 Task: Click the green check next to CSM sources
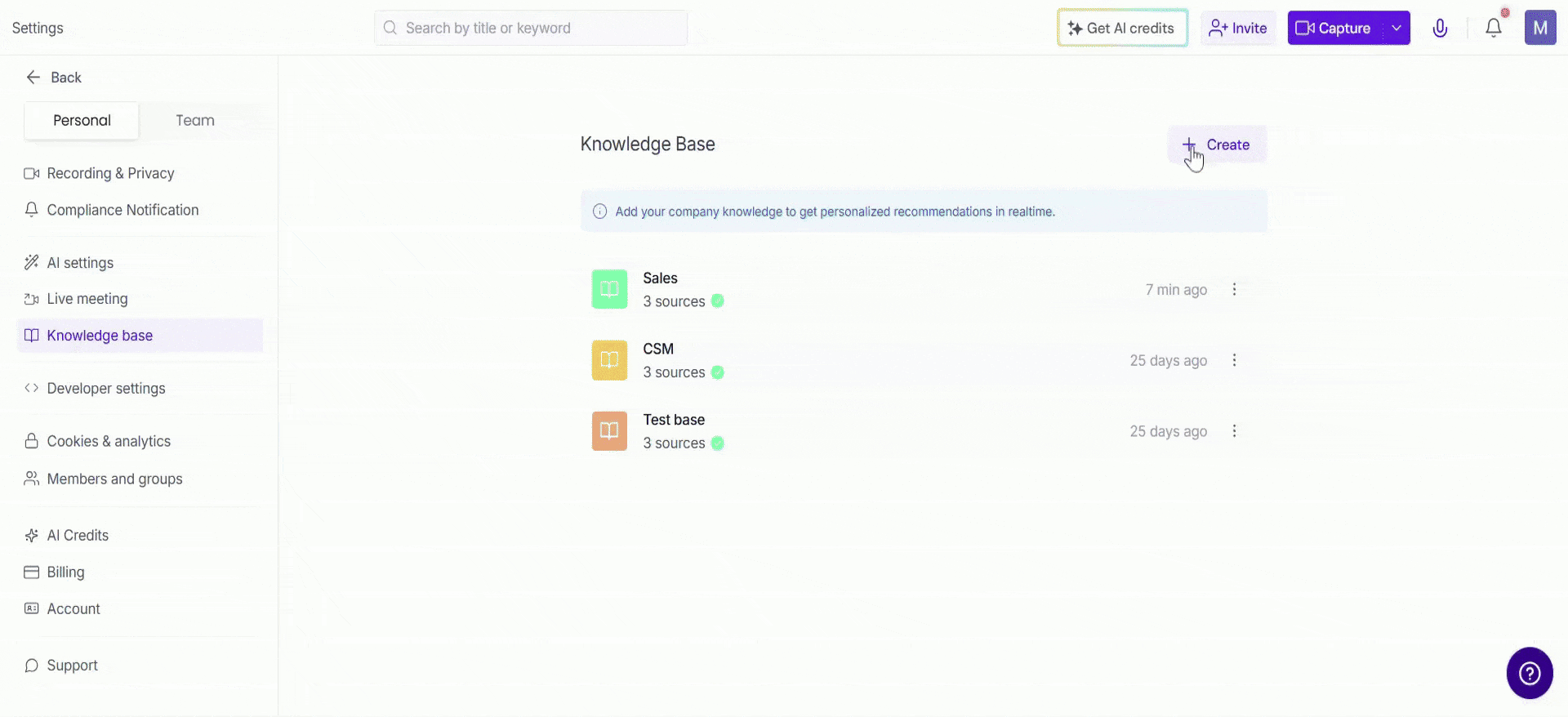(x=717, y=372)
